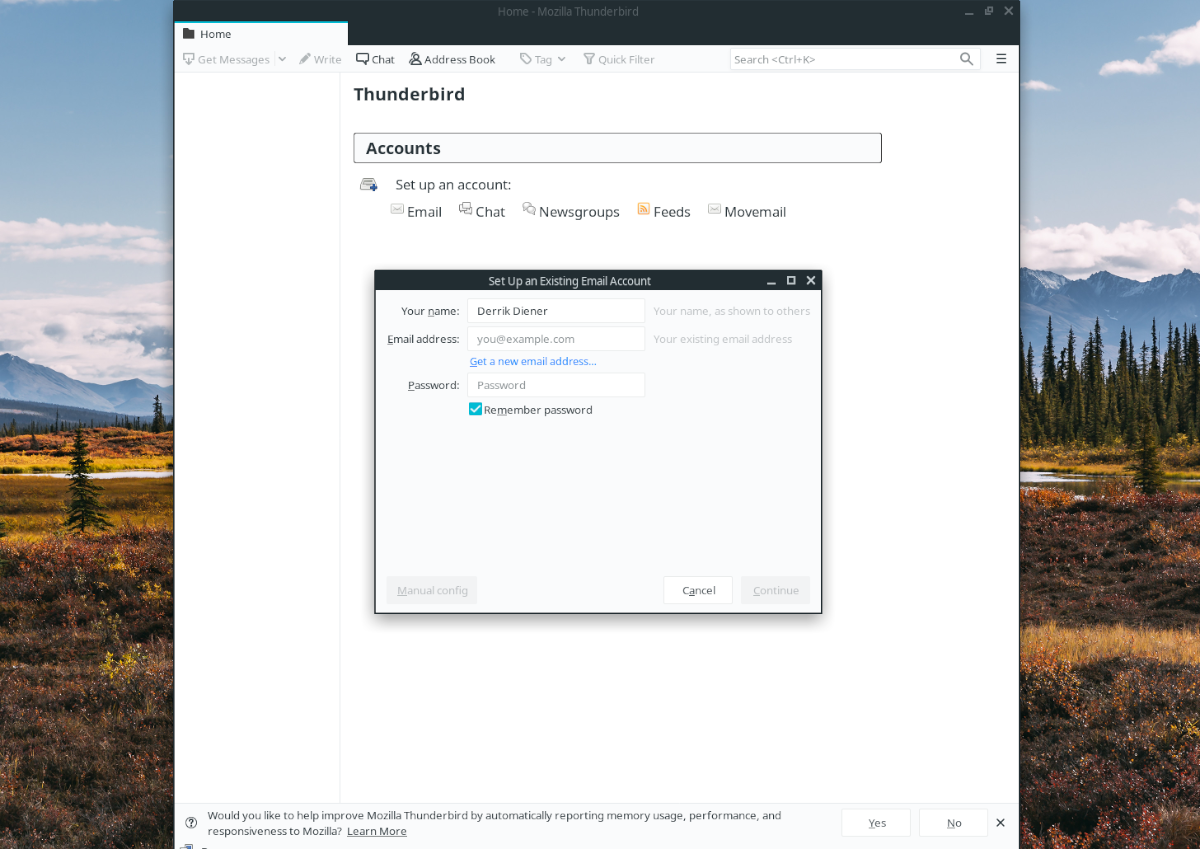Expand the Get Messages dropdown arrow
The height and width of the screenshot is (849, 1200).
[x=282, y=59]
